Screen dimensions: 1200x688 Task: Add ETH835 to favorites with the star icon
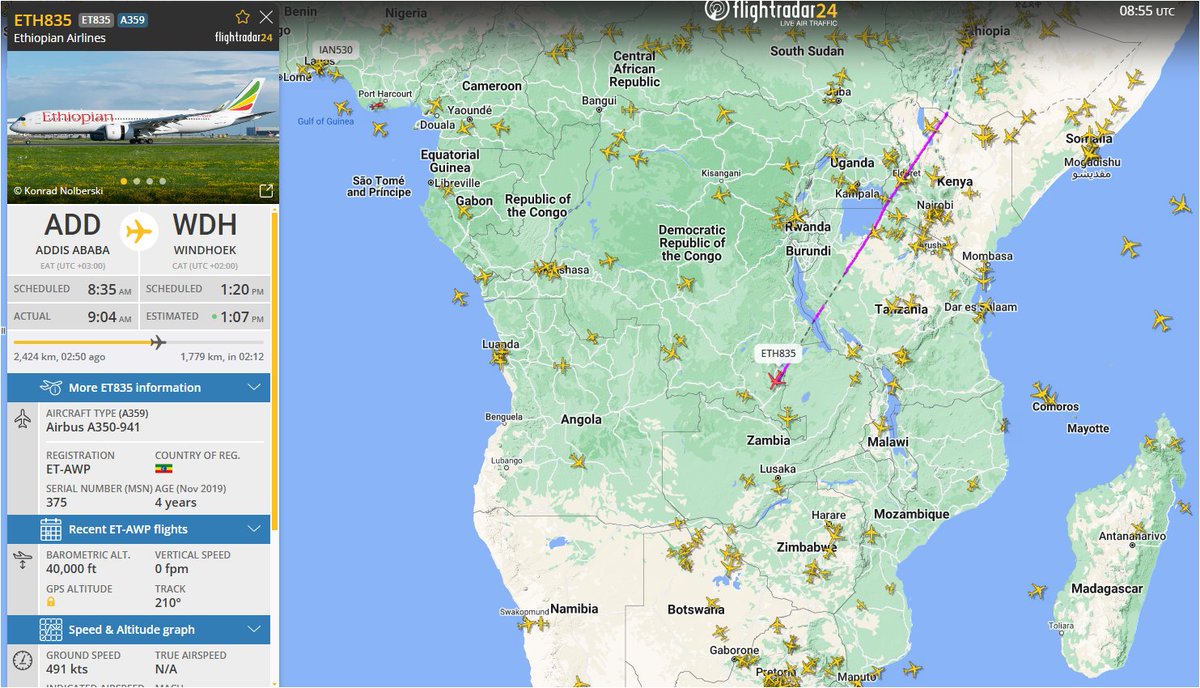[x=242, y=17]
